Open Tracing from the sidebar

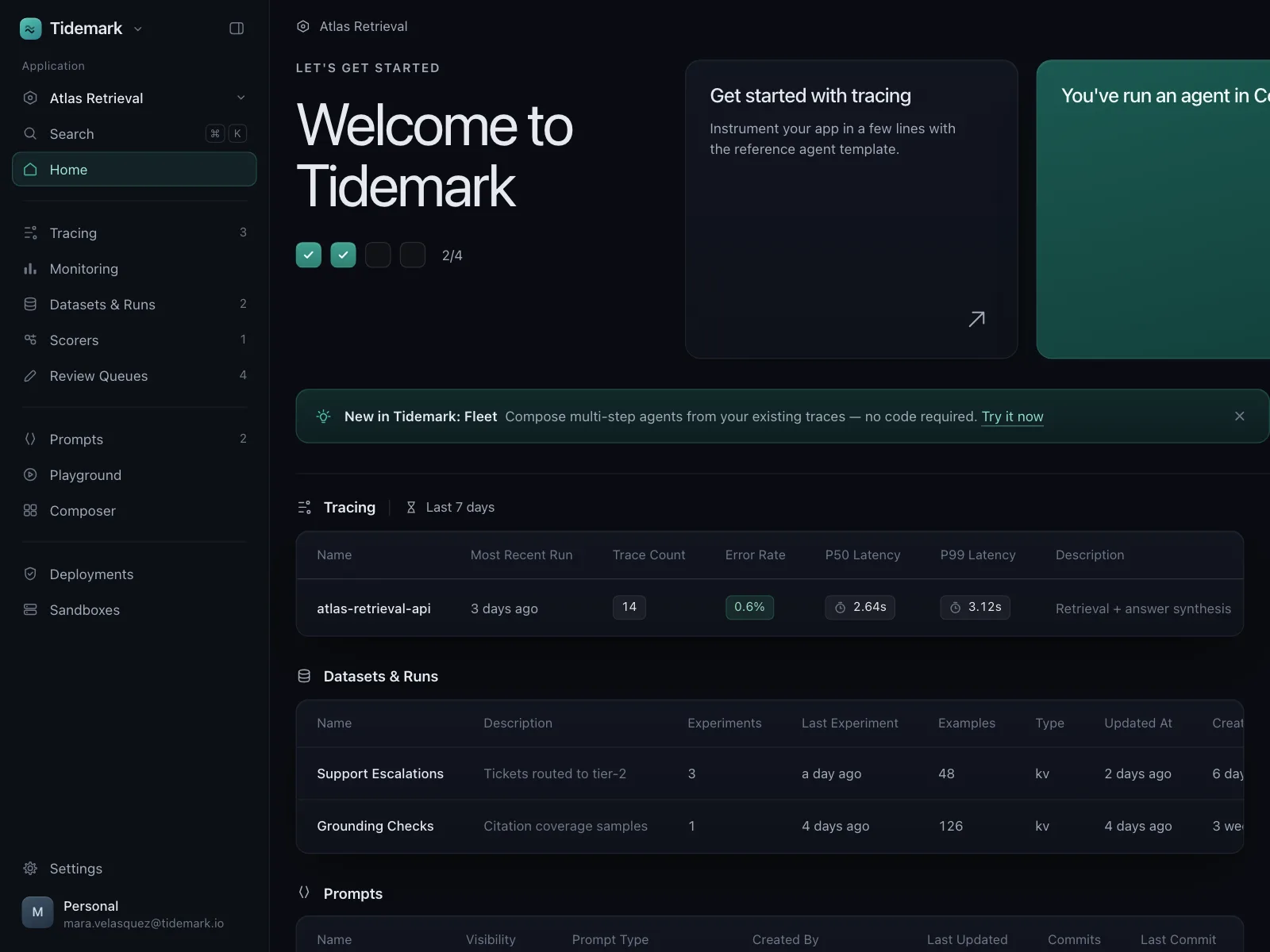(134, 232)
